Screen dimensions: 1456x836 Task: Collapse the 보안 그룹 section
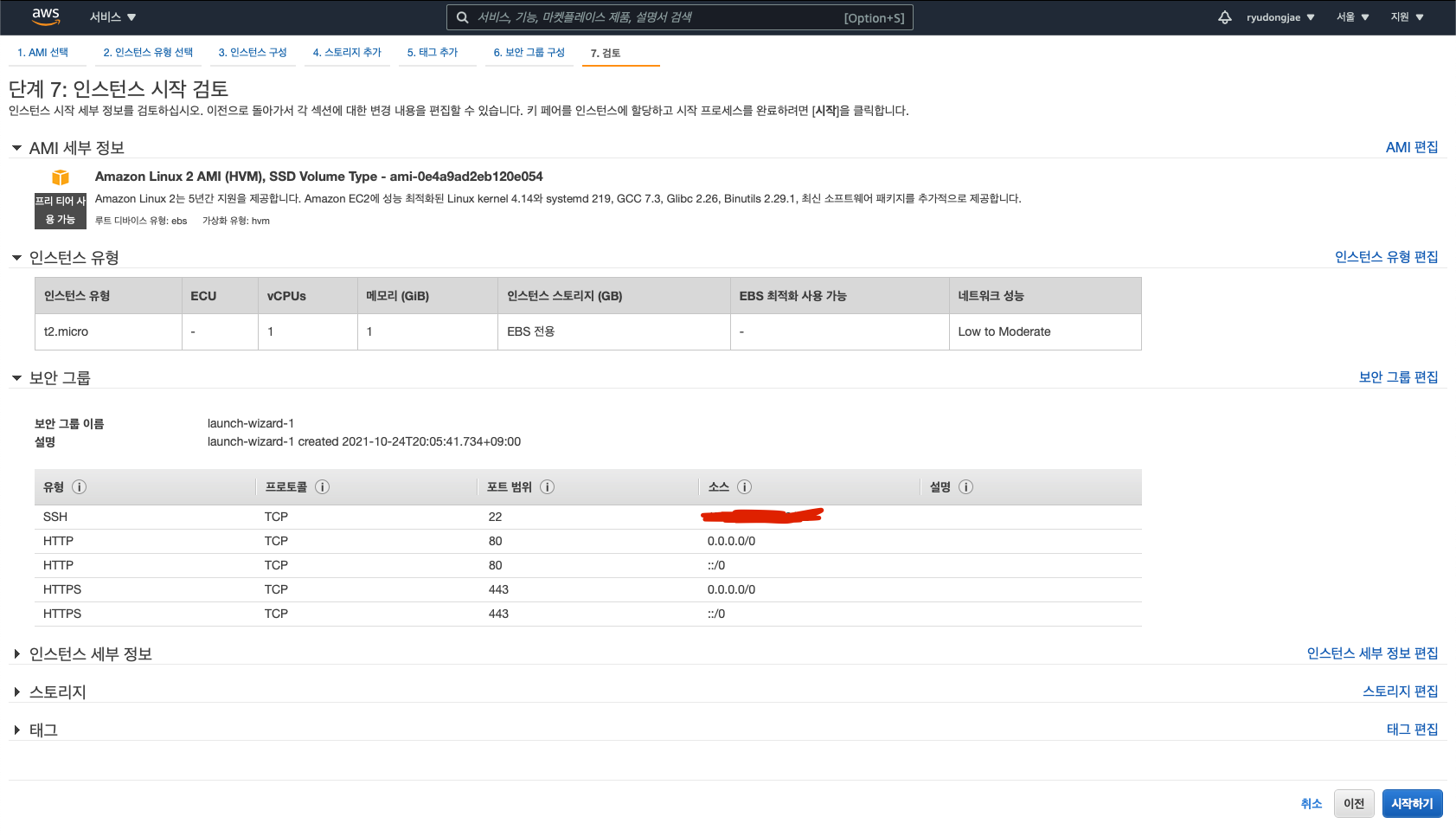(16, 378)
